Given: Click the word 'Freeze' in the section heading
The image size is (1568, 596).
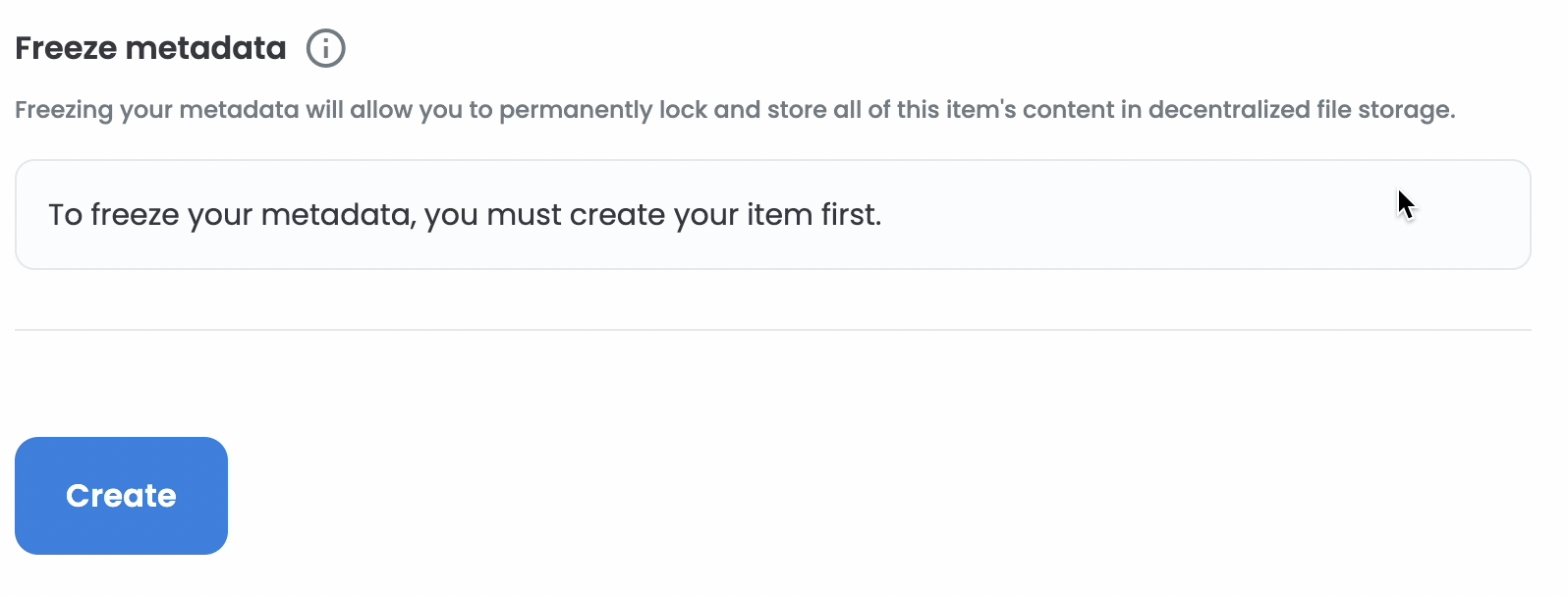Looking at the screenshot, I should pyautogui.click(x=66, y=48).
